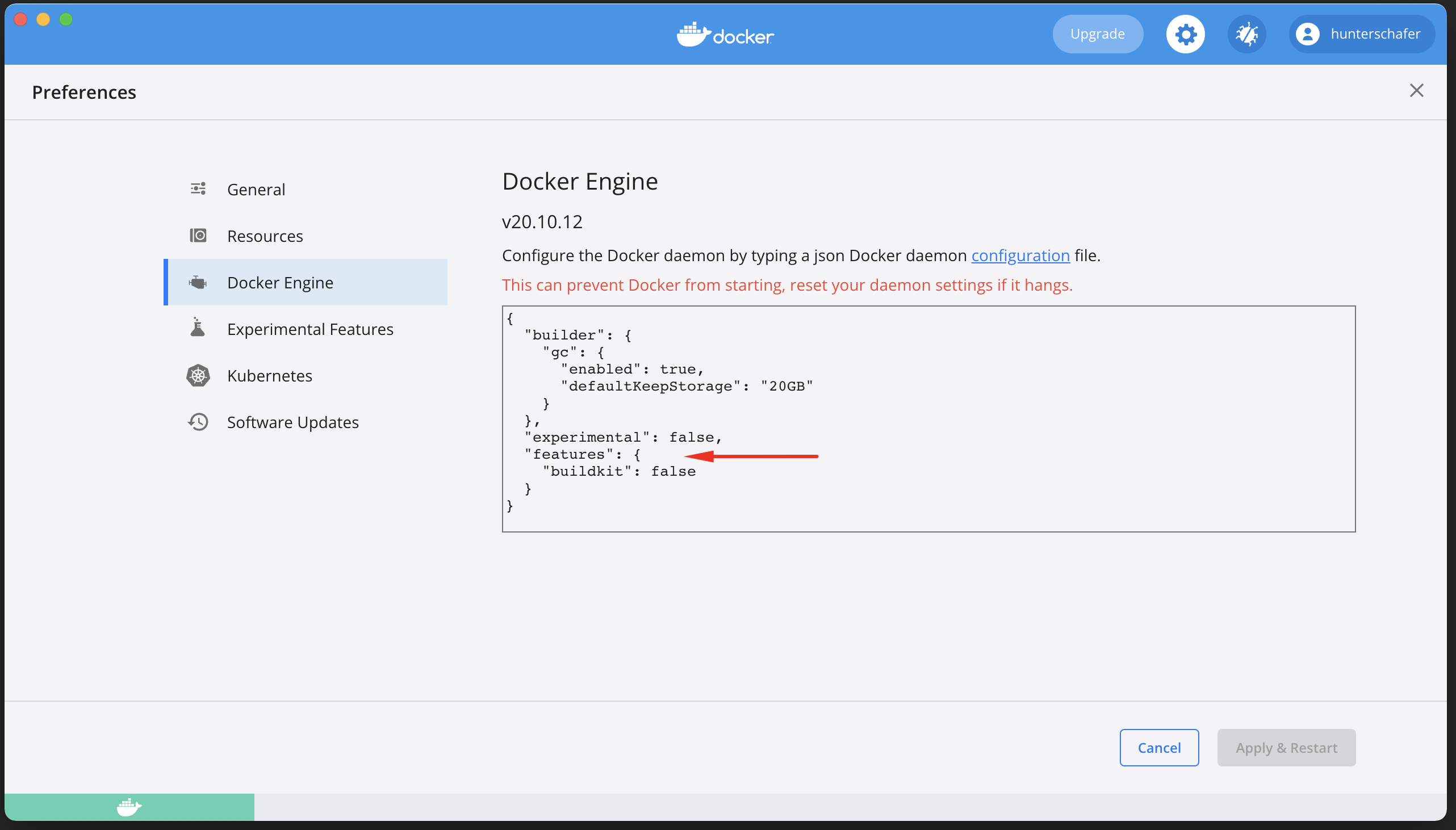Image resolution: width=1456 pixels, height=830 pixels.
Task: Click the General sliders icon
Action: (198, 188)
